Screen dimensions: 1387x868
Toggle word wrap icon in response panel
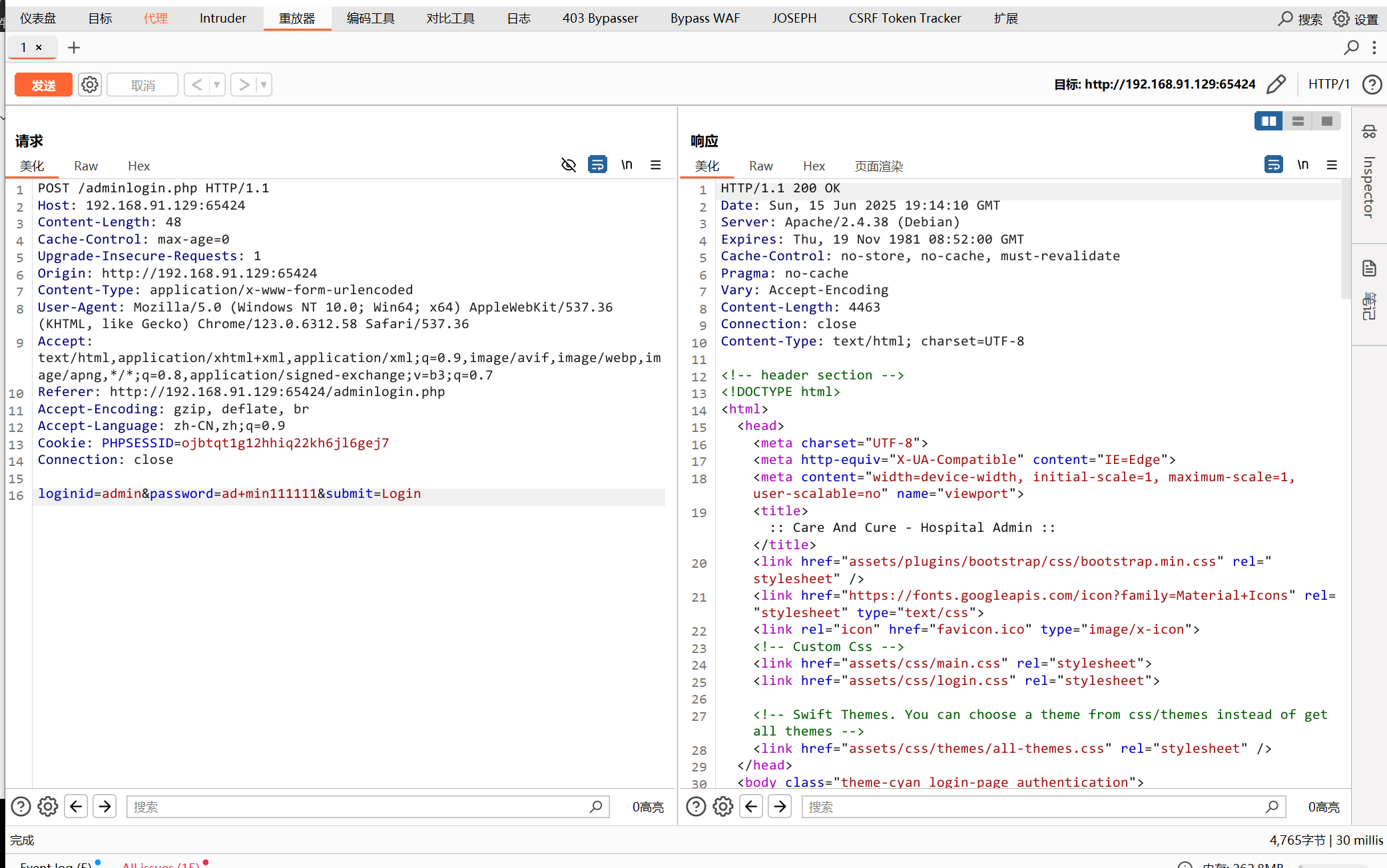[x=1274, y=164]
